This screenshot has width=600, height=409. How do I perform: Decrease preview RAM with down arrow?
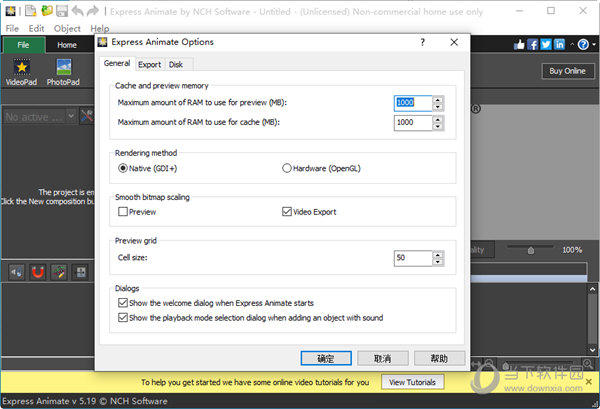coord(438,107)
